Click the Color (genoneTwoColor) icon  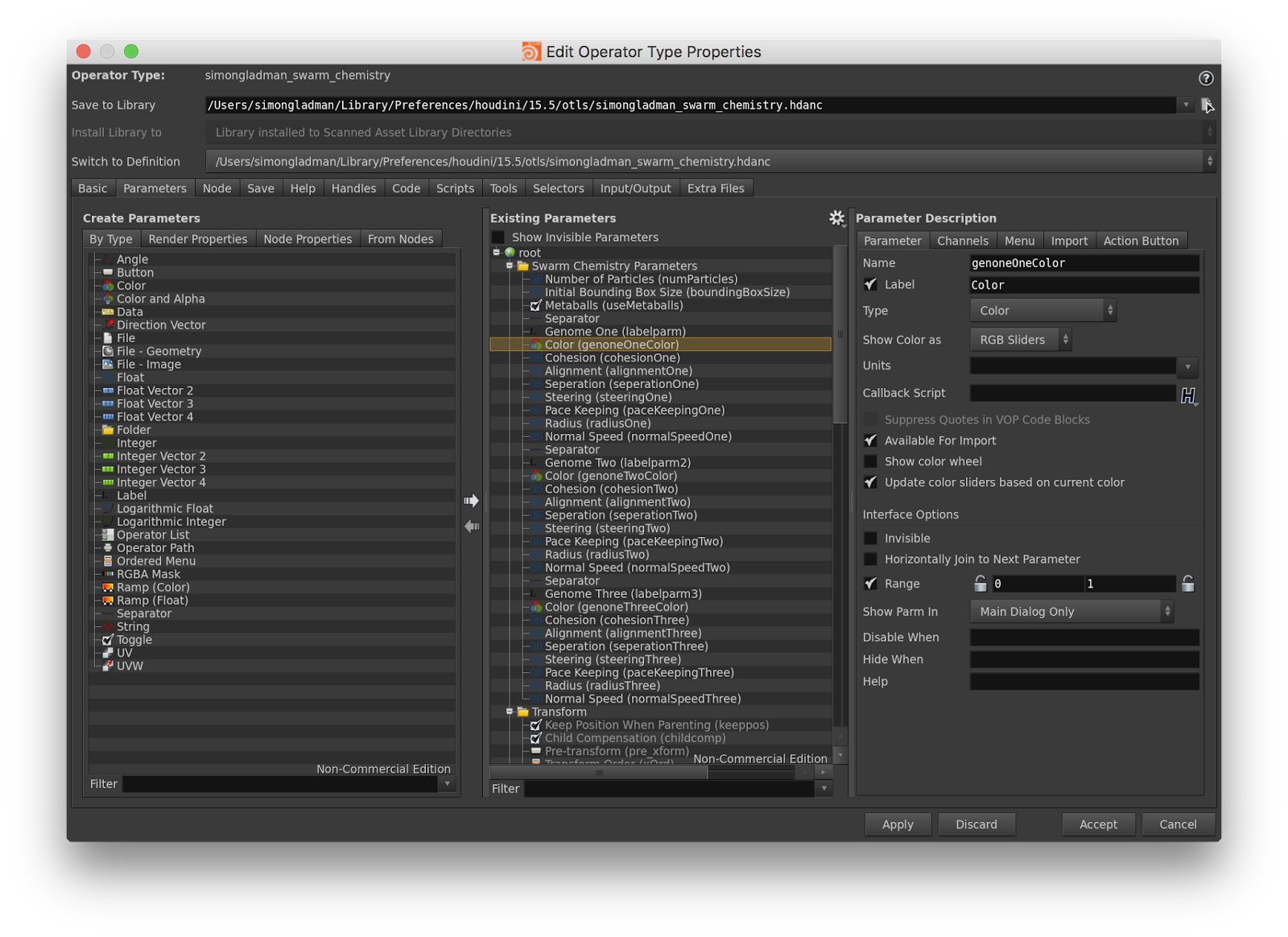click(536, 476)
